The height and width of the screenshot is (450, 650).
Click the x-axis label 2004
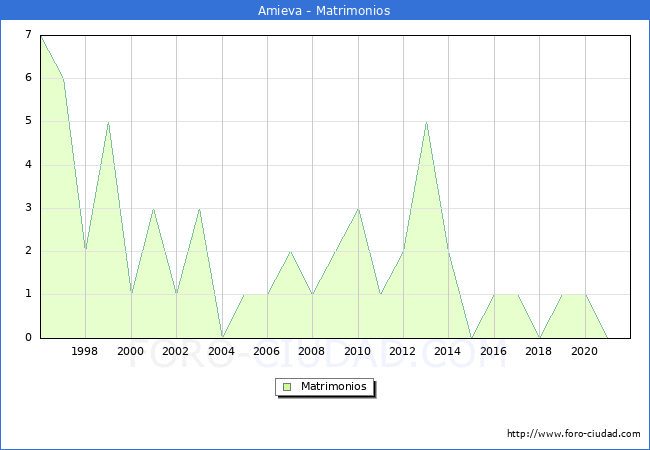click(221, 351)
